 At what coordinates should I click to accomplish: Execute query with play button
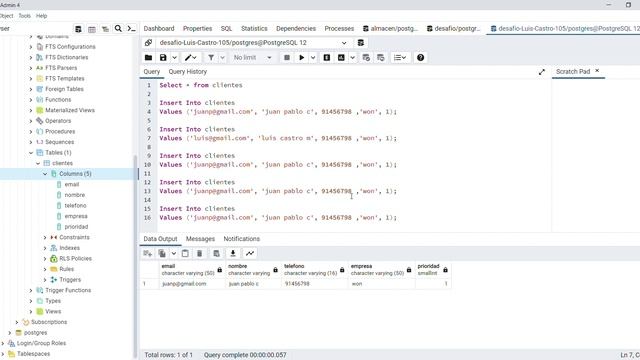point(302,58)
